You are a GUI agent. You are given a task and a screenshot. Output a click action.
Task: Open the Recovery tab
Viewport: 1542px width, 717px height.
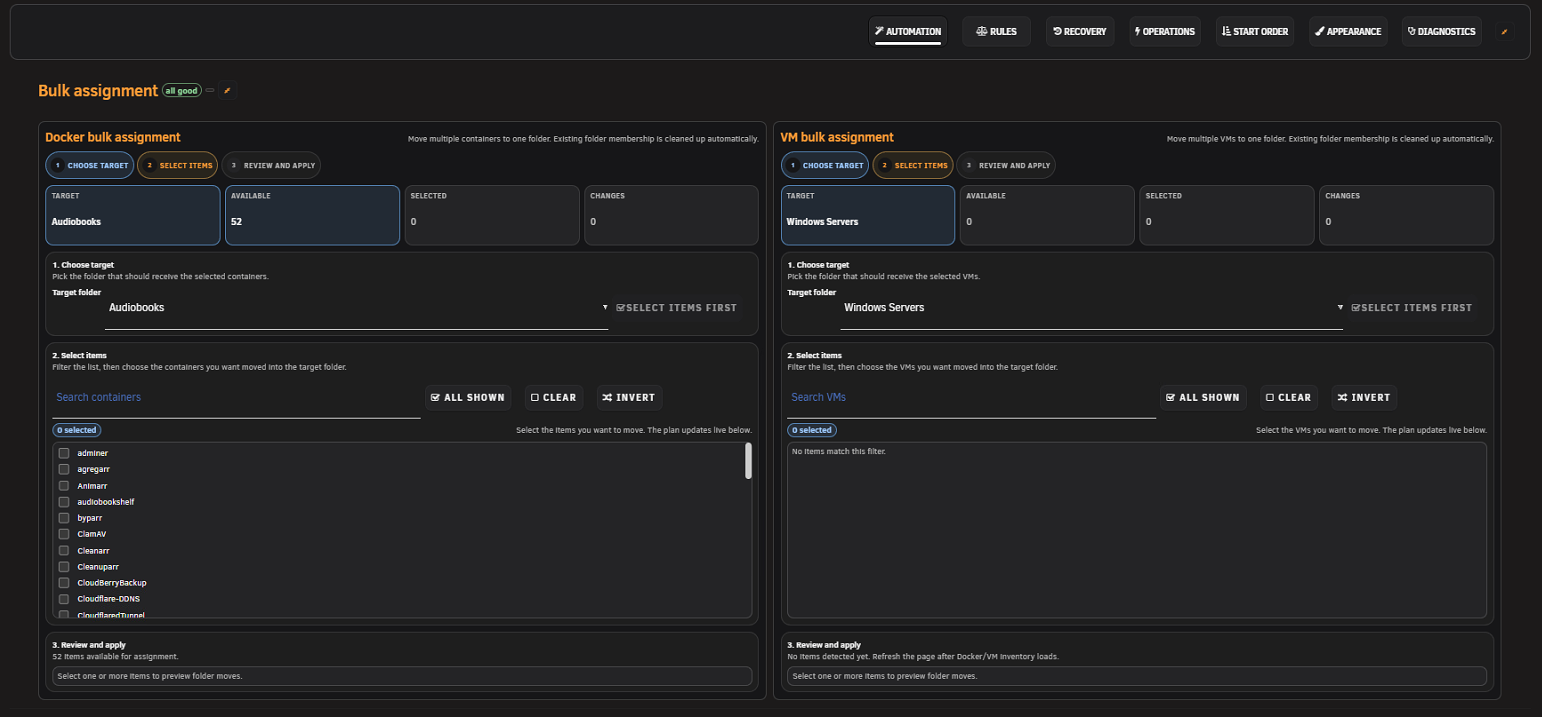click(1080, 31)
